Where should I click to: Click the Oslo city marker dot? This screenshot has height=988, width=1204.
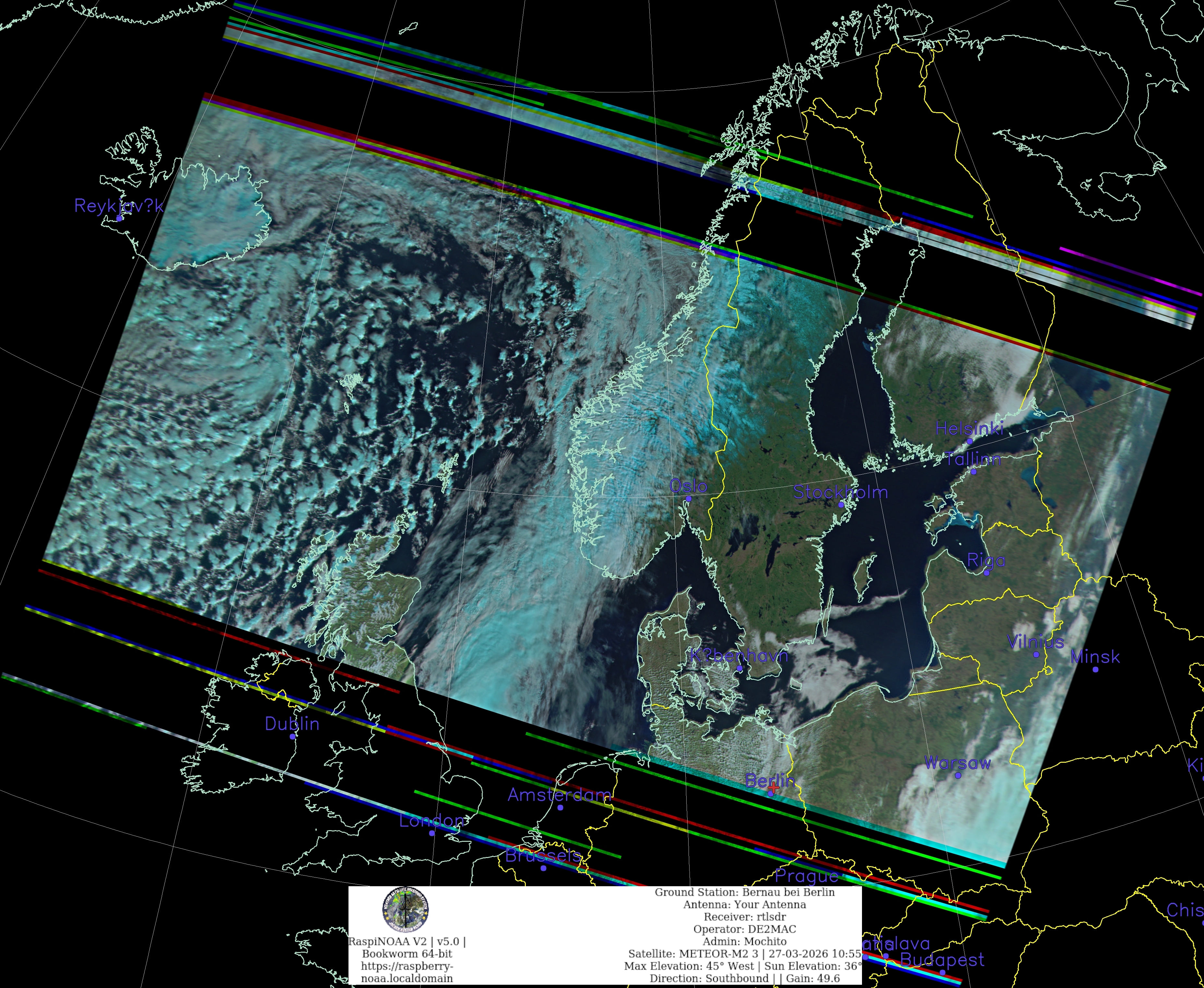(688, 499)
